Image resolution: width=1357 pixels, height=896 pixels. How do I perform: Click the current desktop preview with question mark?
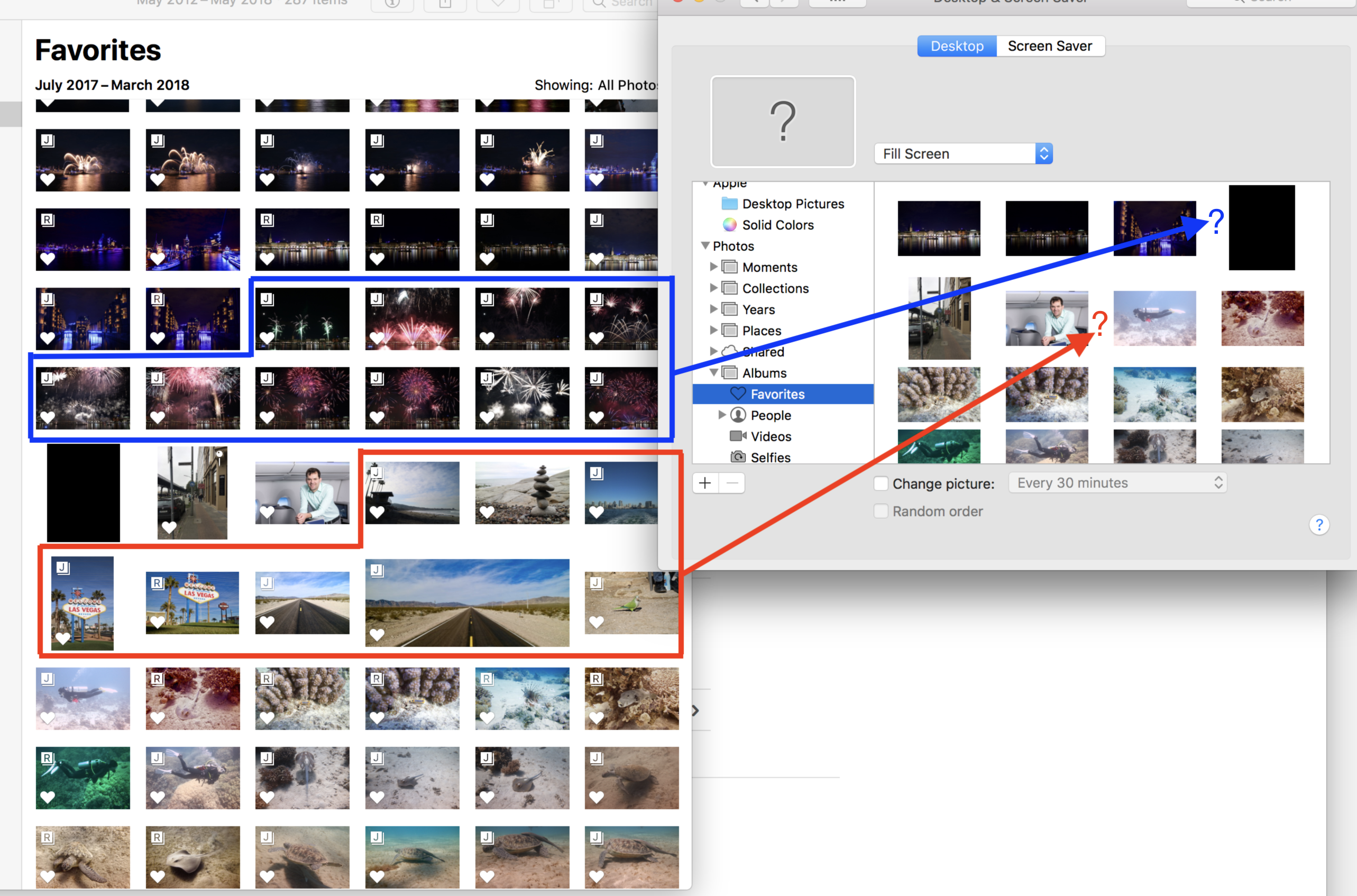click(x=783, y=122)
